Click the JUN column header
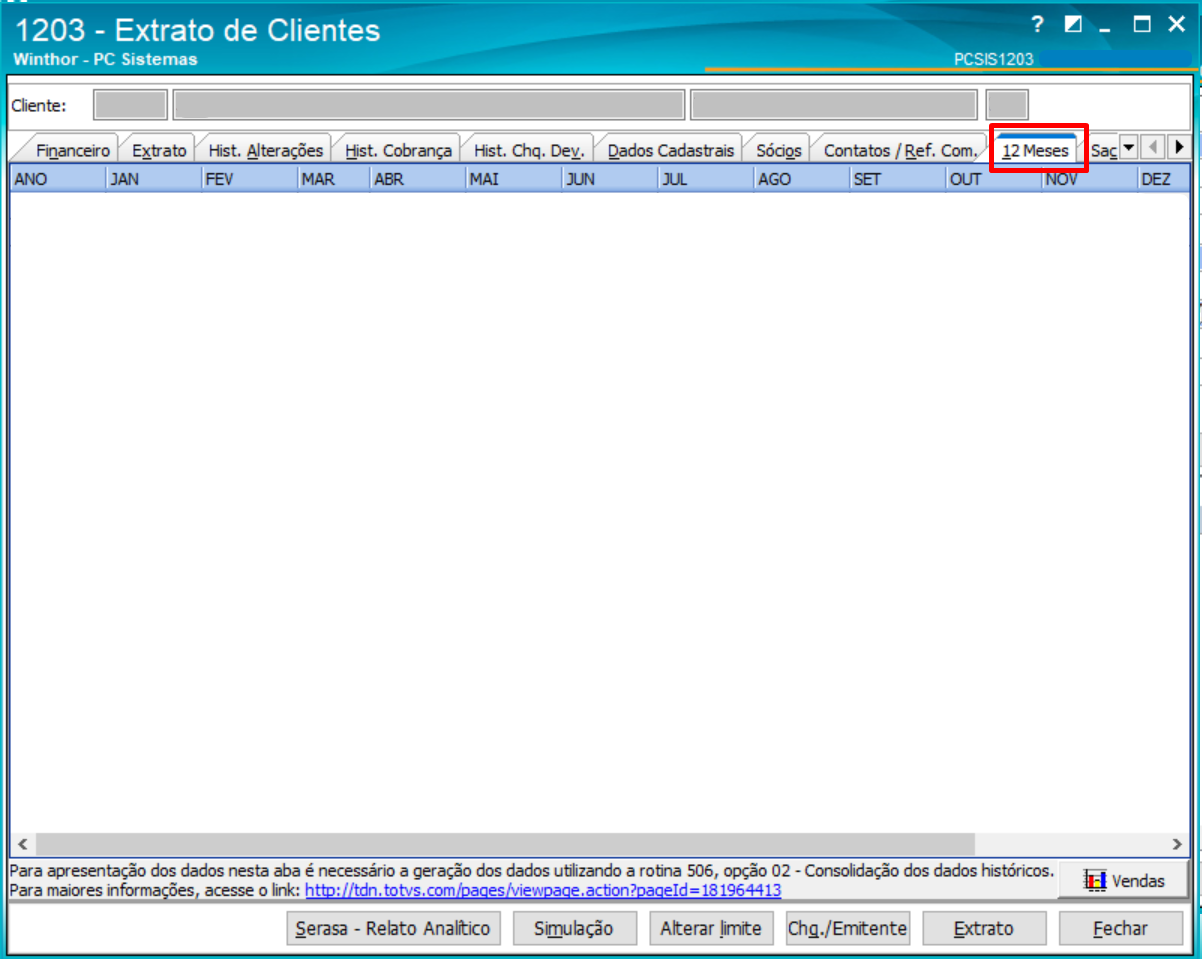 coord(609,180)
